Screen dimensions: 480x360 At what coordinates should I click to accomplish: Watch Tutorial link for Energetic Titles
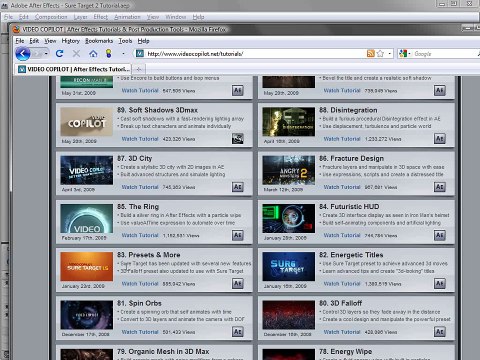click(x=342, y=284)
